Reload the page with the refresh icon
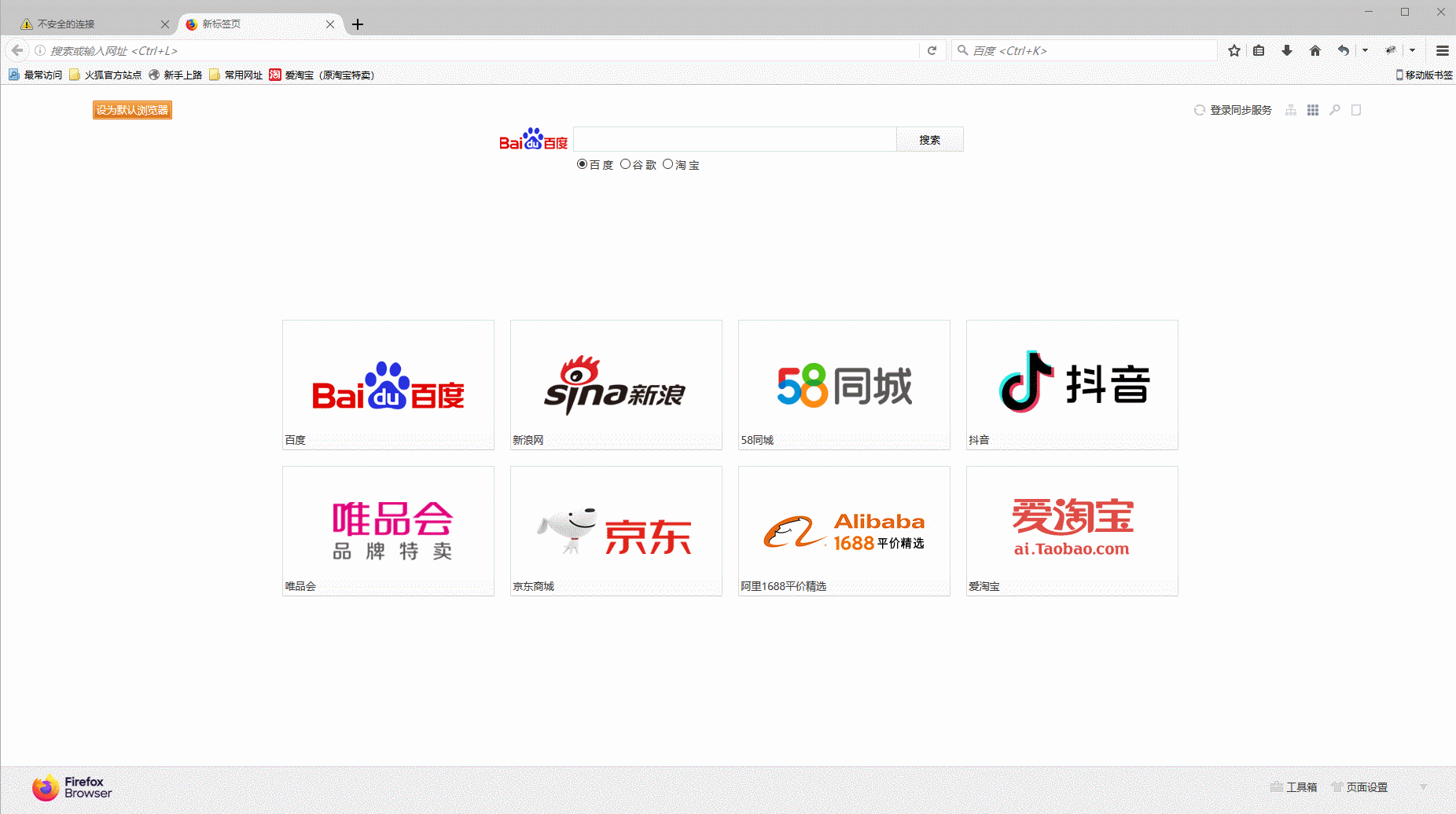The width and height of the screenshot is (1456, 814). point(932,50)
